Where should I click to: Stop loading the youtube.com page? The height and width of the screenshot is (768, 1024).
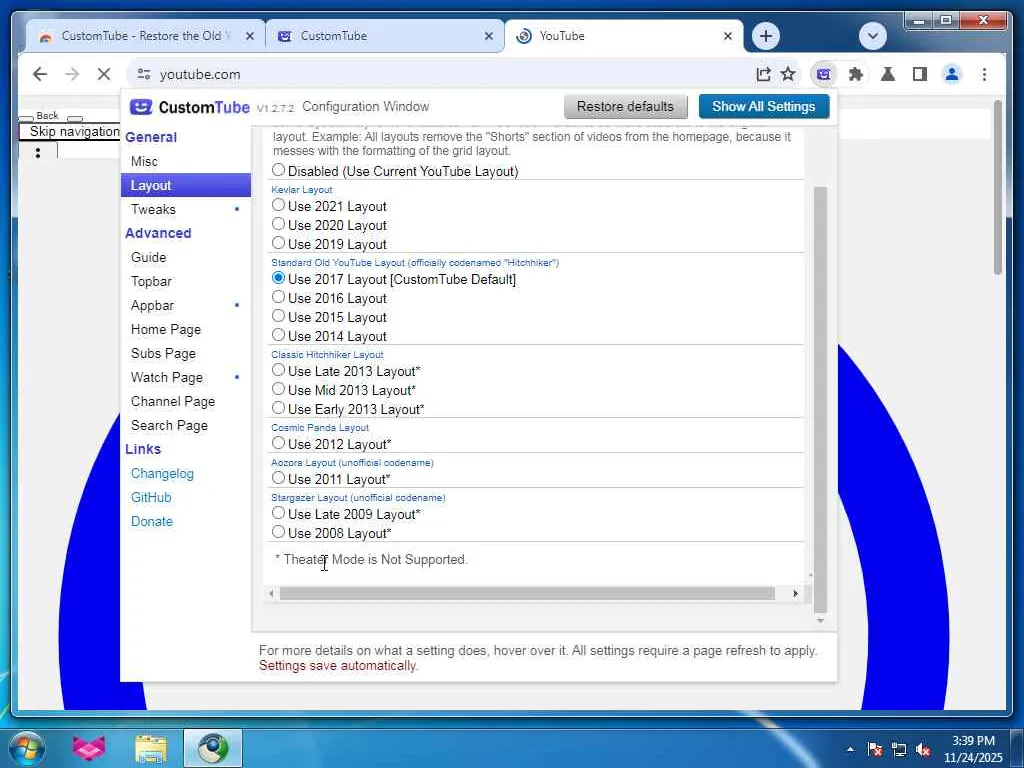(x=104, y=74)
